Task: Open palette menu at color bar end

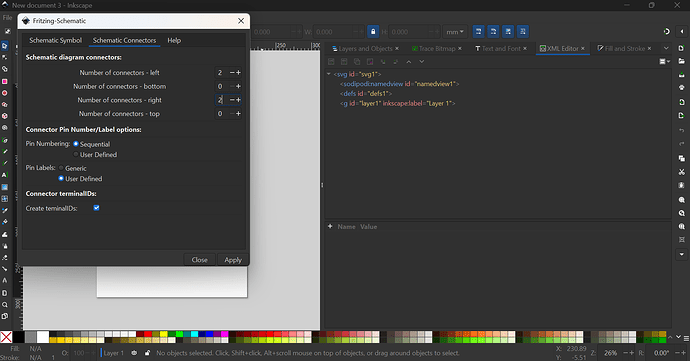Action: [686, 338]
